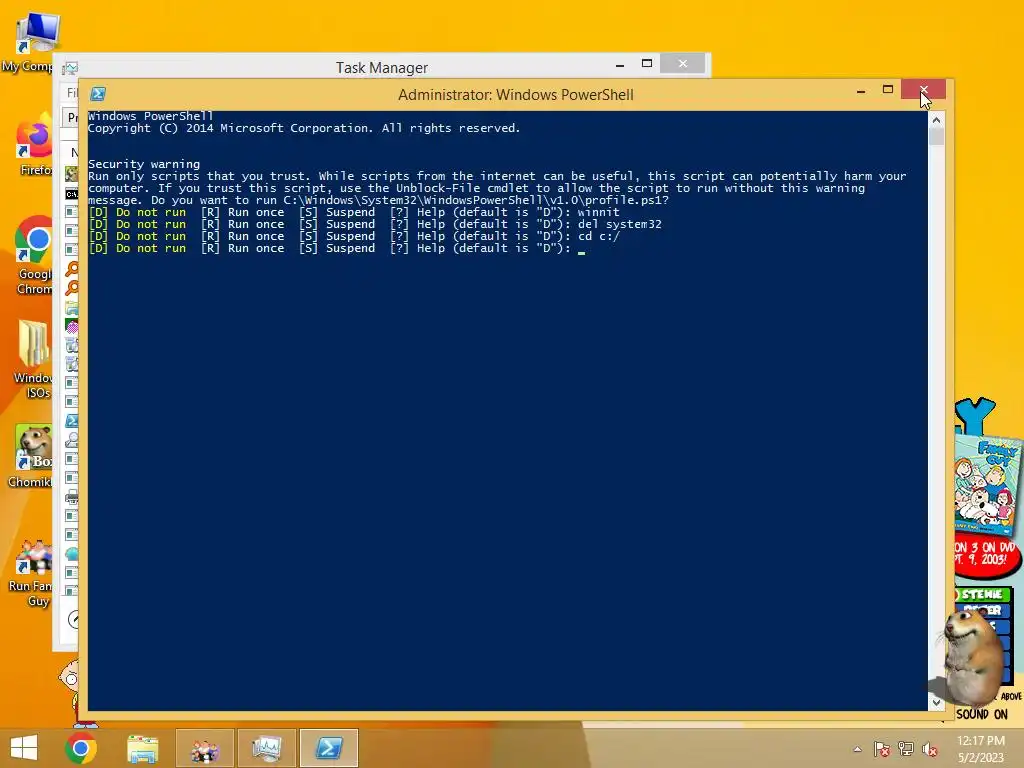
Task: Click the 'del system32' console line
Action: [x=619, y=224]
